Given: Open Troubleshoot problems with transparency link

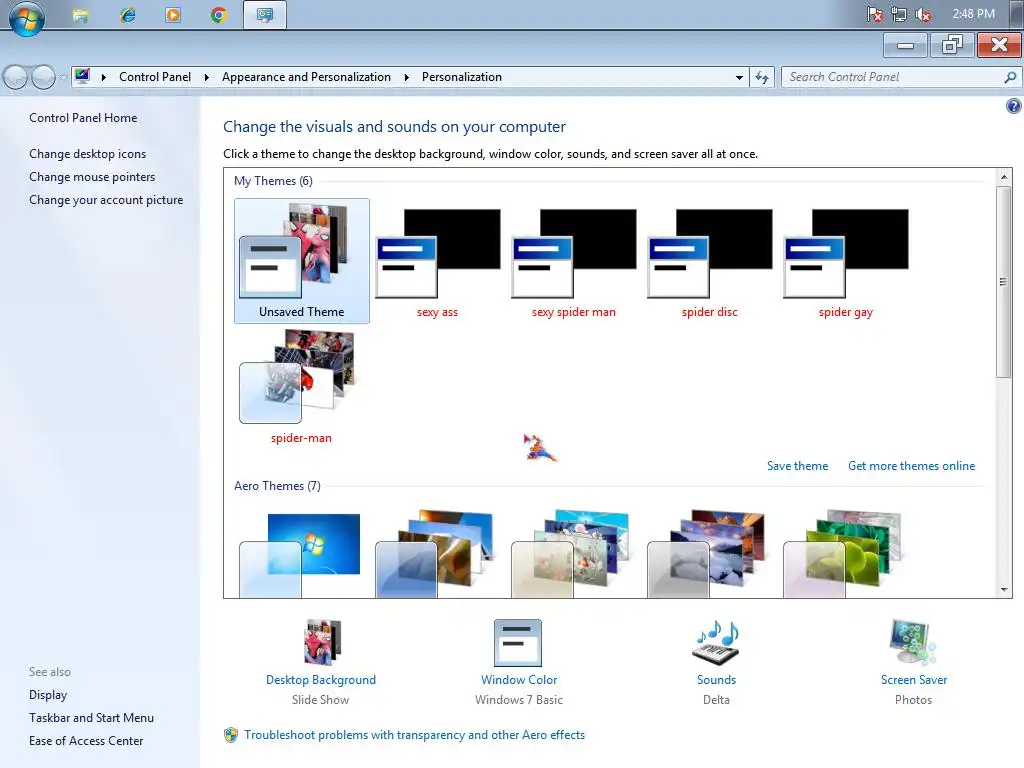Looking at the screenshot, I should pos(415,735).
